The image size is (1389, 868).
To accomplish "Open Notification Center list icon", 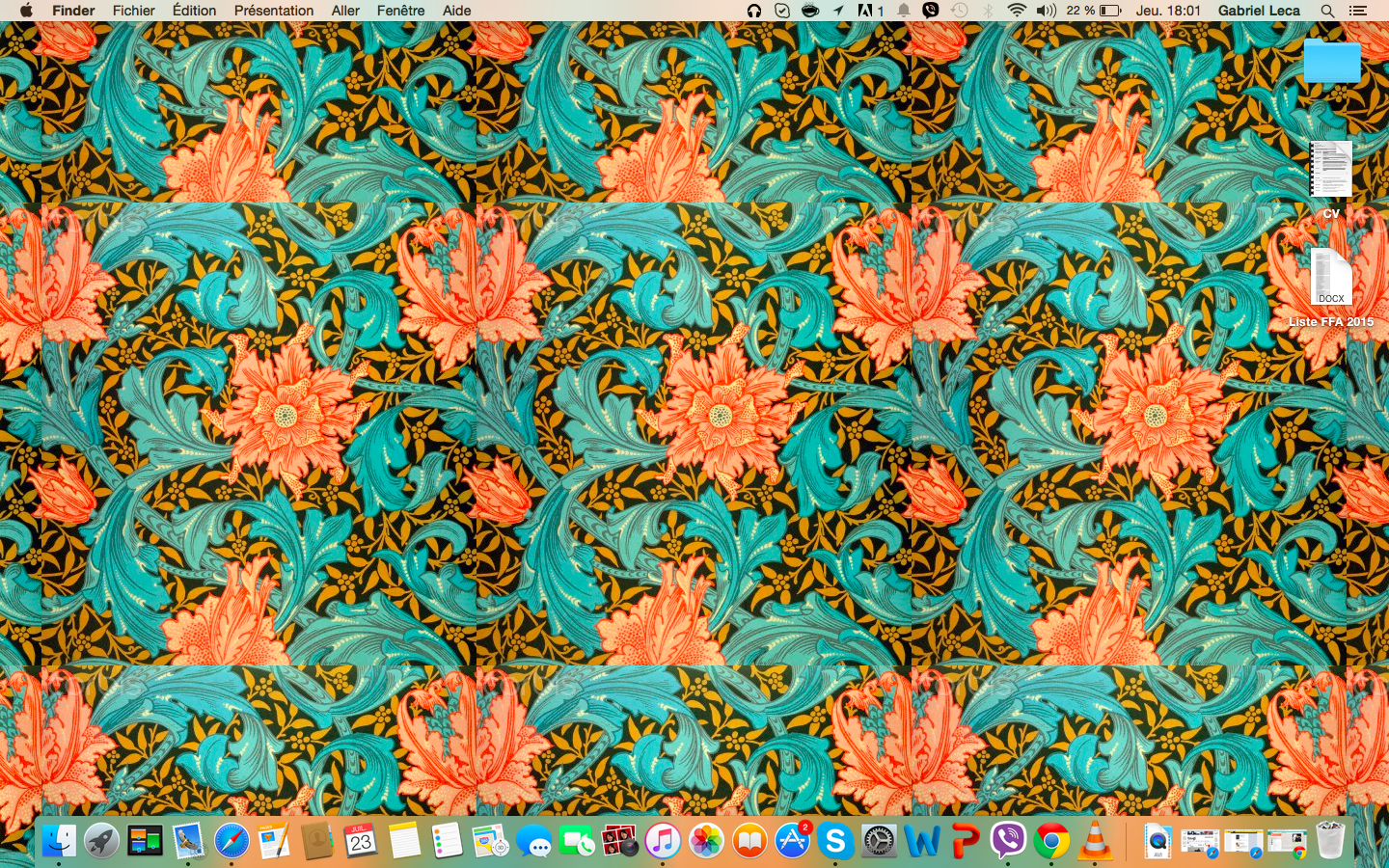I will pos(1357,11).
